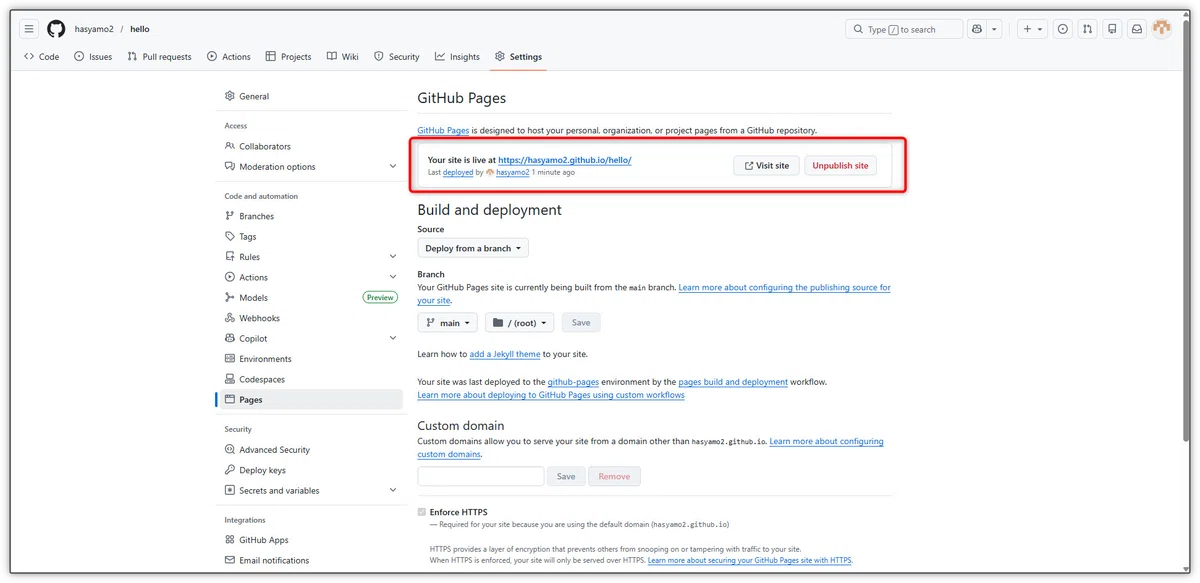This screenshot has width=1200, height=583.
Task: Open link about deploying with custom workflows
Action: 551,395
